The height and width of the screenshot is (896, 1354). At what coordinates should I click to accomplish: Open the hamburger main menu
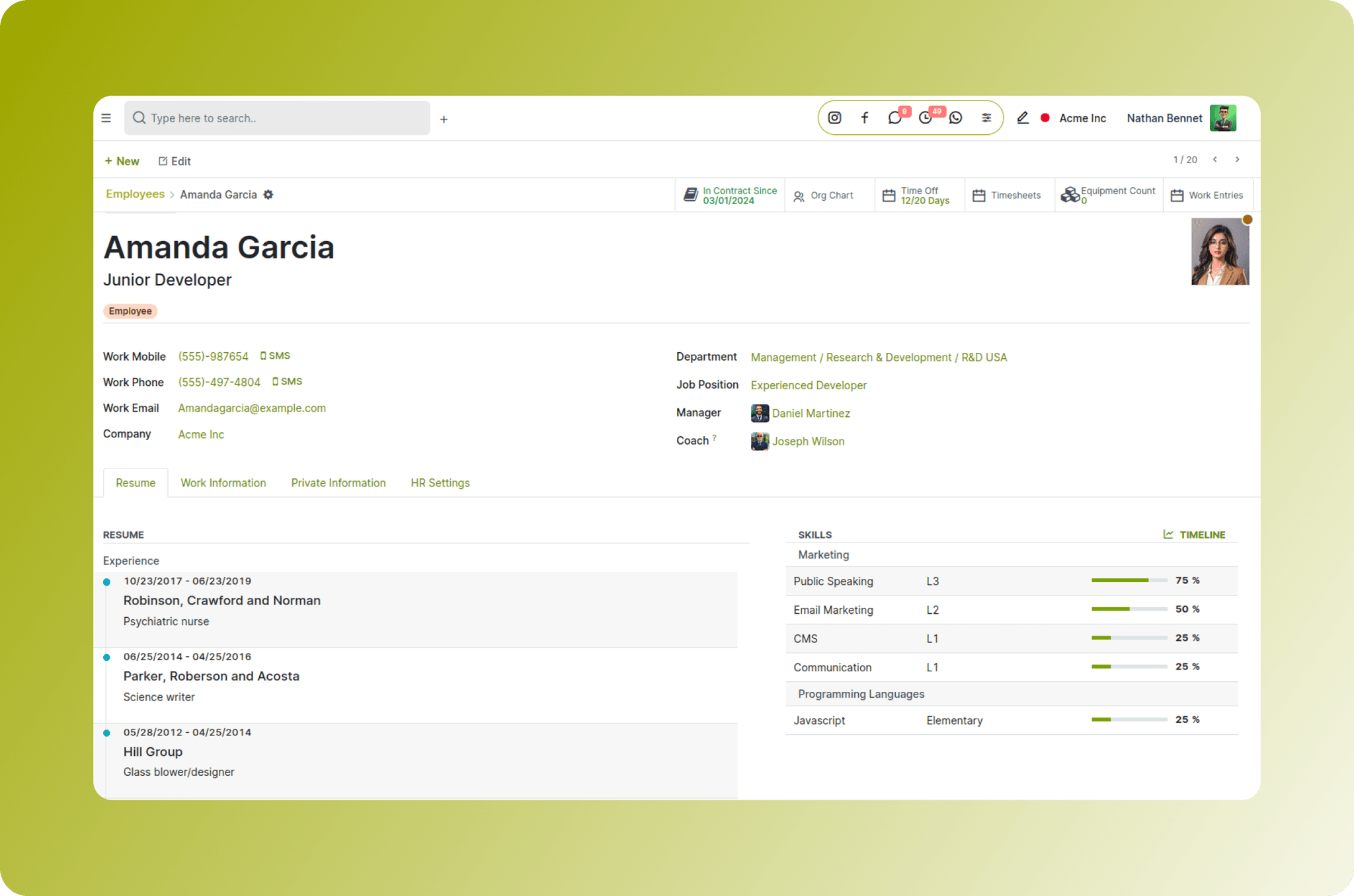click(x=106, y=118)
